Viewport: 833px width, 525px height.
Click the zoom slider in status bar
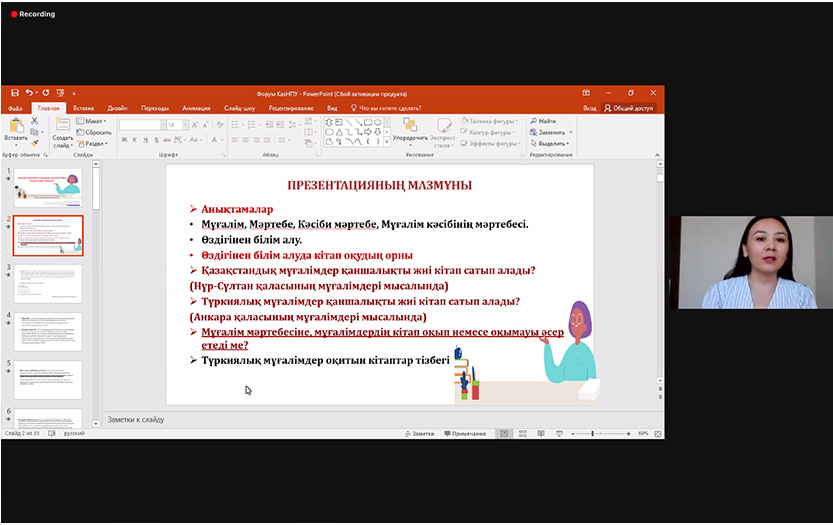pyautogui.click(x=592, y=434)
